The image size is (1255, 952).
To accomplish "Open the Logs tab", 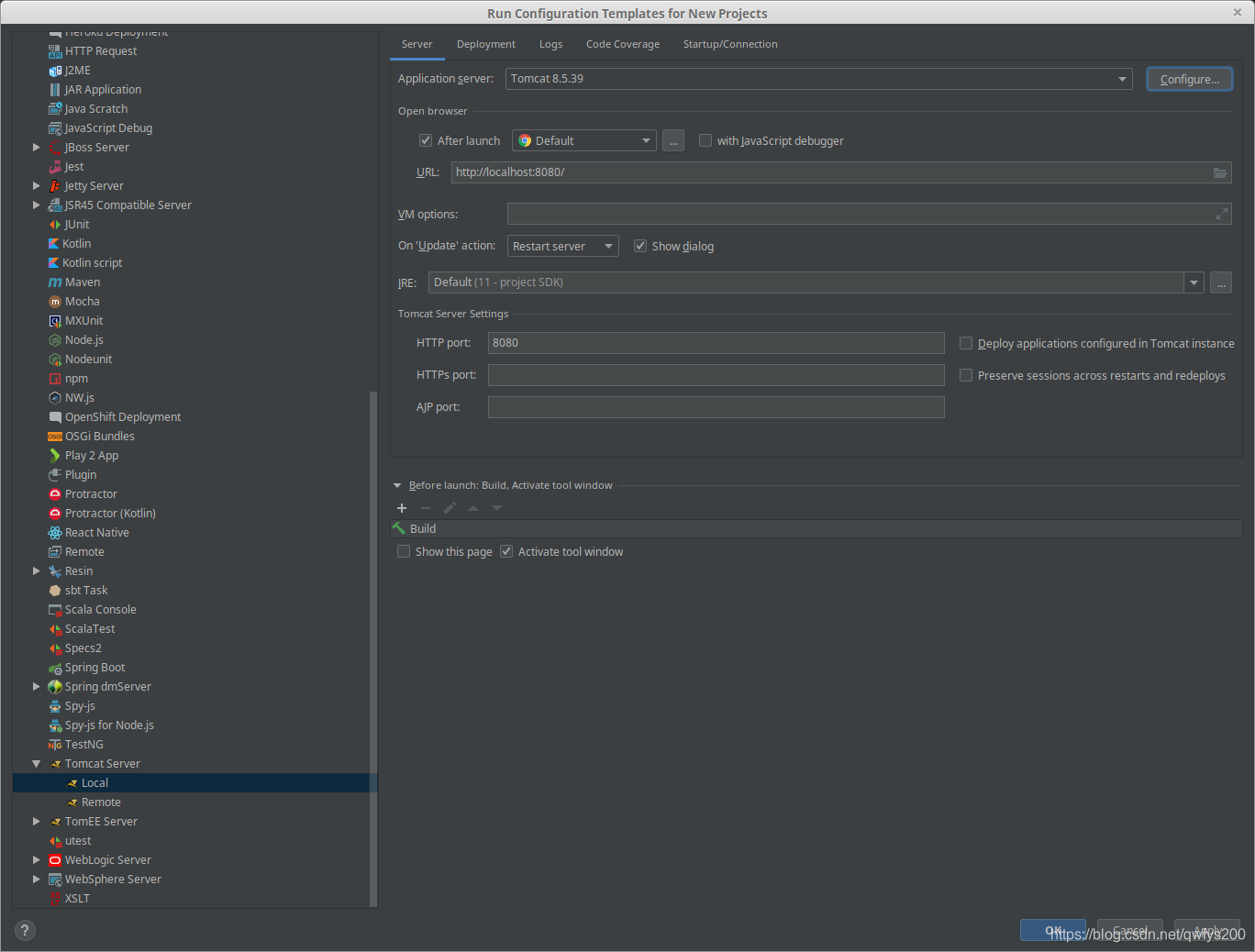I will coord(550,44).
